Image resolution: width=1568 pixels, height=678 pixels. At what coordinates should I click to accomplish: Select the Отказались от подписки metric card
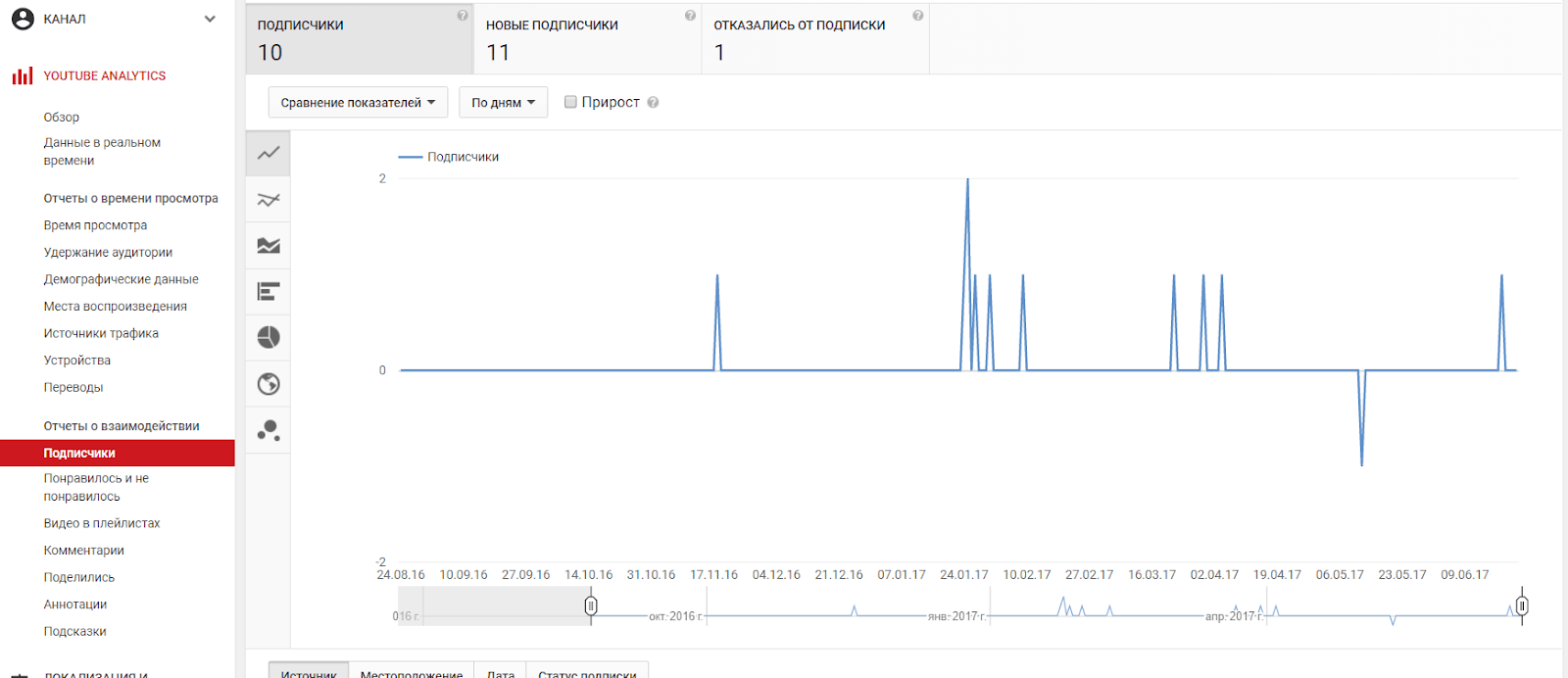815,39
